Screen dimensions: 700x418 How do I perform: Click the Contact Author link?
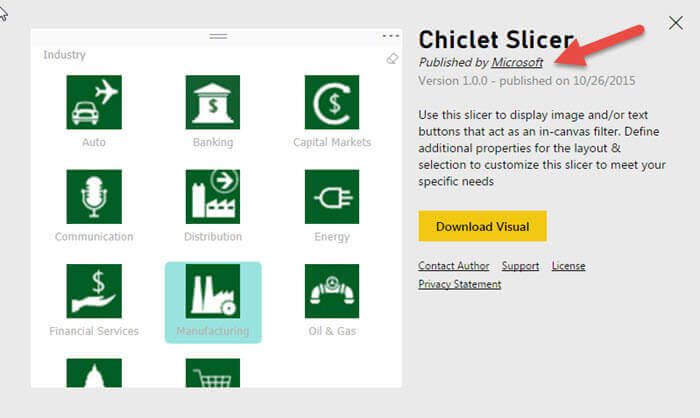click(454, 266)
